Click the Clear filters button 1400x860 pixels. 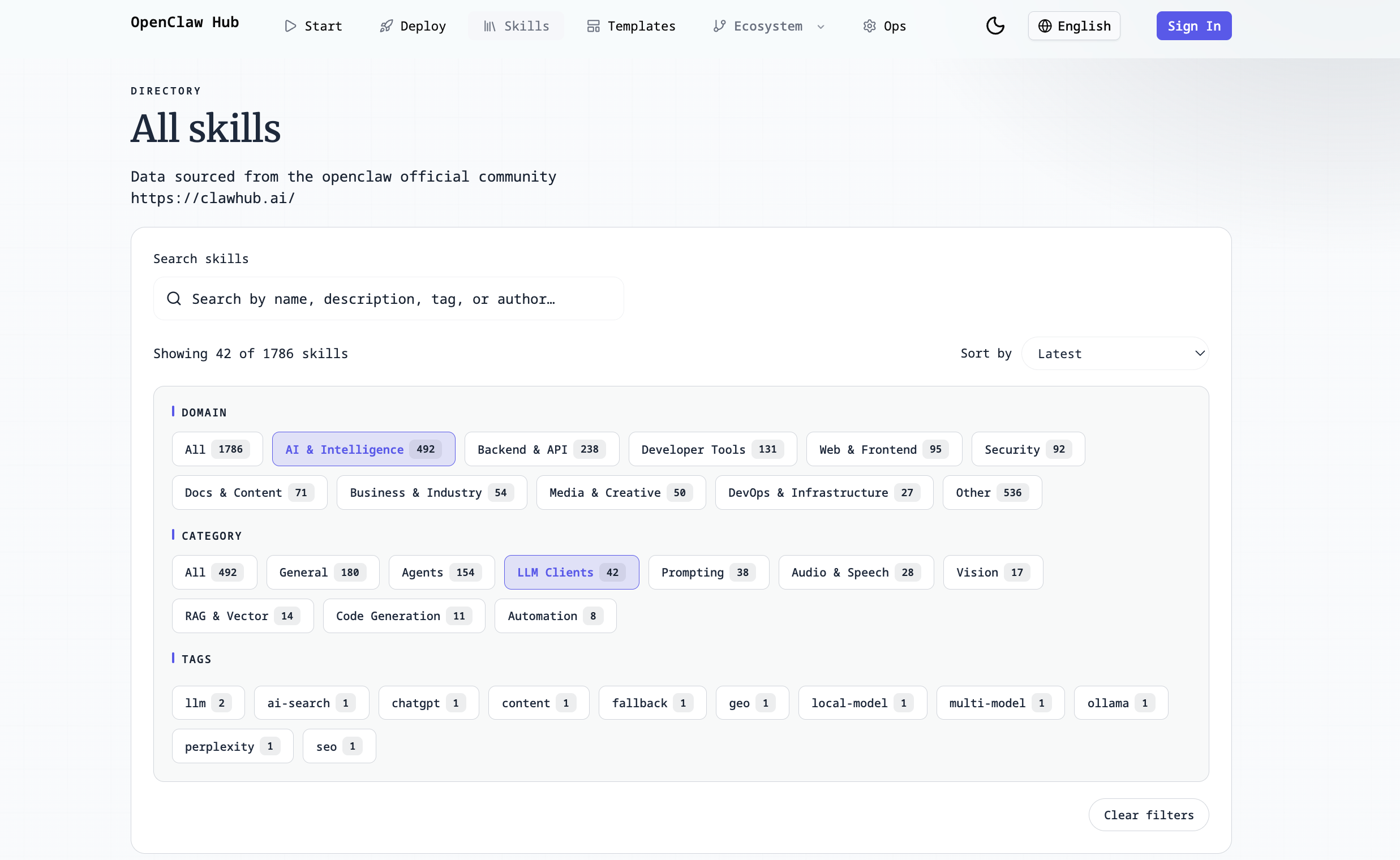click(1149, 815)
